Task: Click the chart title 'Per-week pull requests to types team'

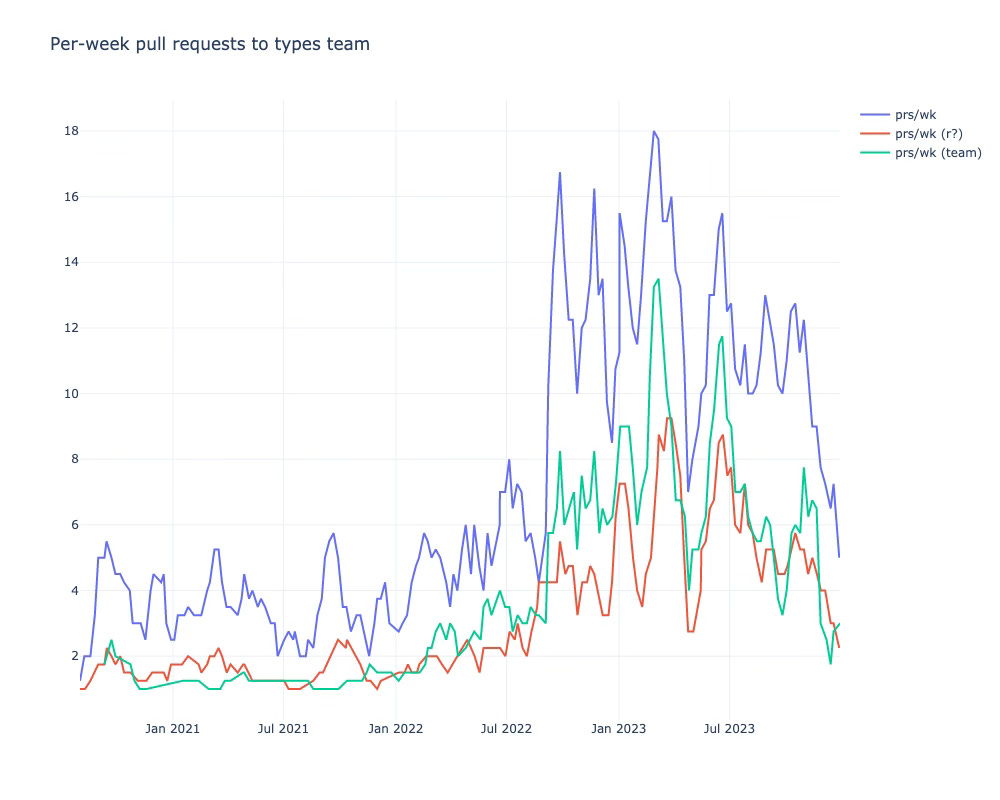Action: pos(210,44)
